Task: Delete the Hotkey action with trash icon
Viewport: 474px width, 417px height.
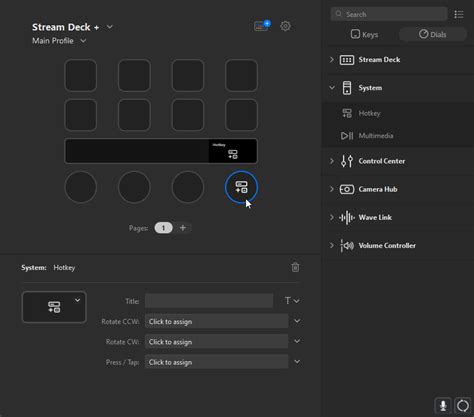Action: coord(295,267)
